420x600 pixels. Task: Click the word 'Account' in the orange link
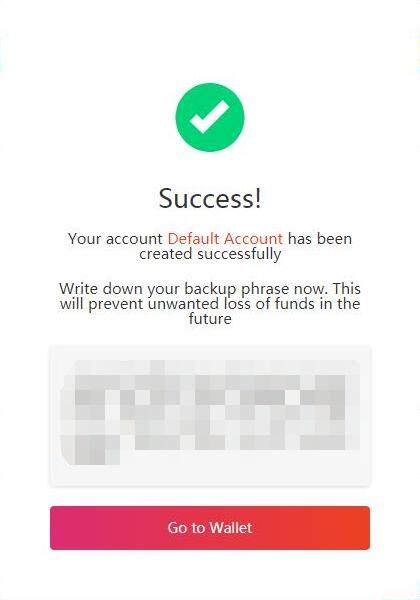253,239
